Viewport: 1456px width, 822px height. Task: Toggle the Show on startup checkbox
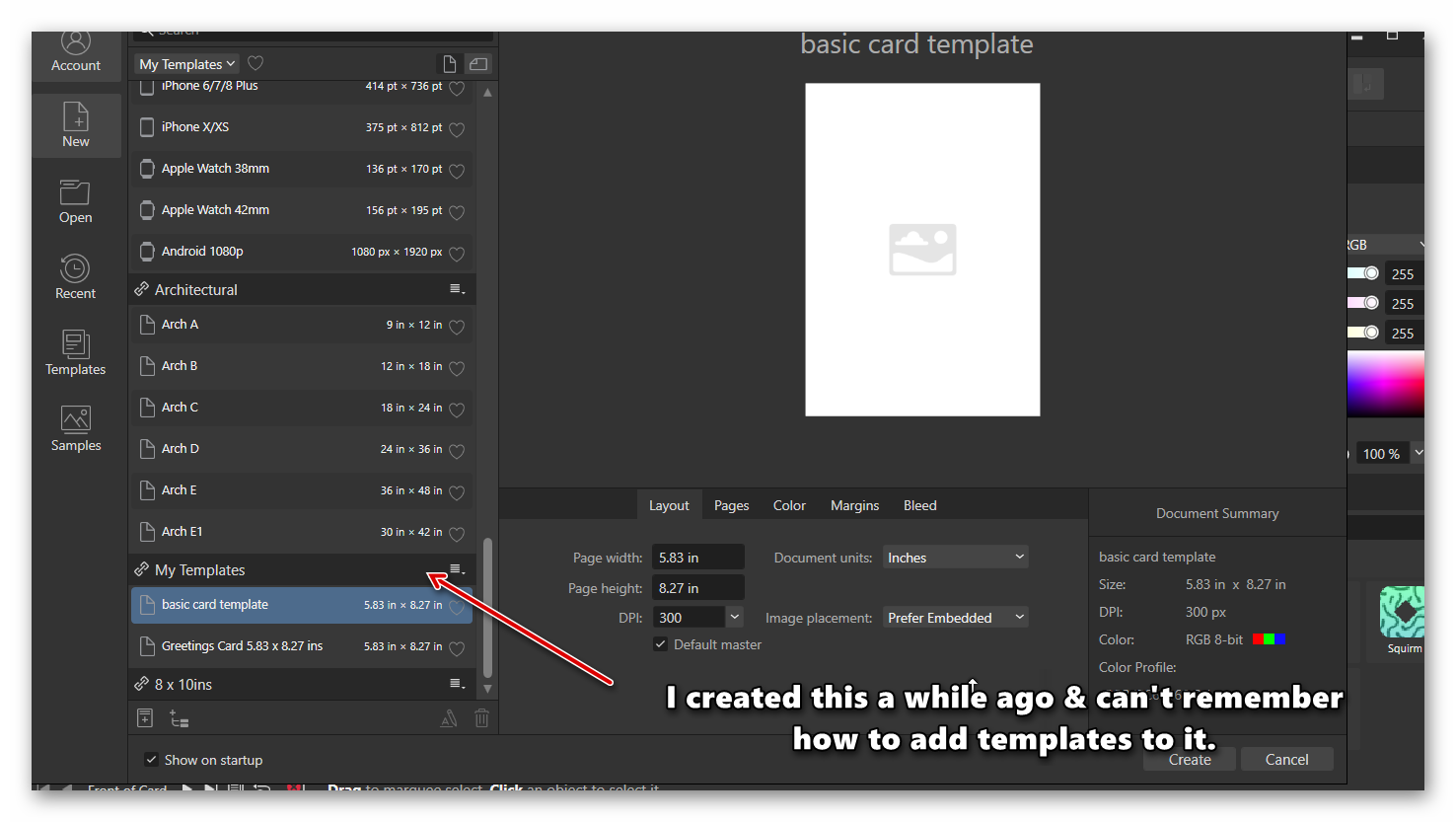(151, 760)
